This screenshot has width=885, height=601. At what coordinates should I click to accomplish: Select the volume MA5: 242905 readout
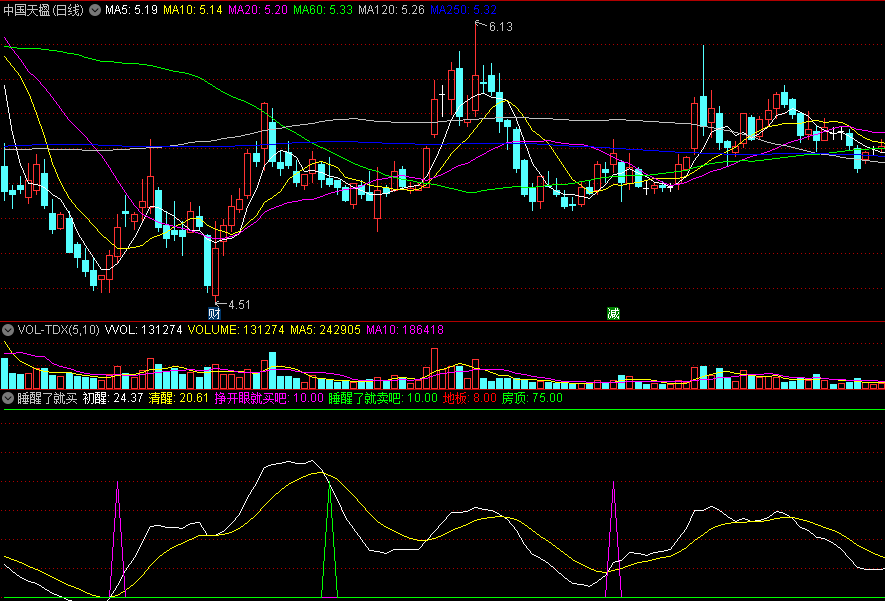pos(325,330)
